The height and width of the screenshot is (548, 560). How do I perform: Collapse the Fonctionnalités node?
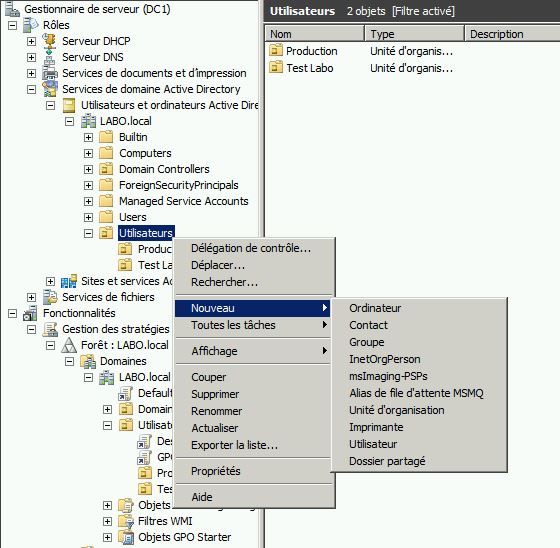[x=12, y=313]
